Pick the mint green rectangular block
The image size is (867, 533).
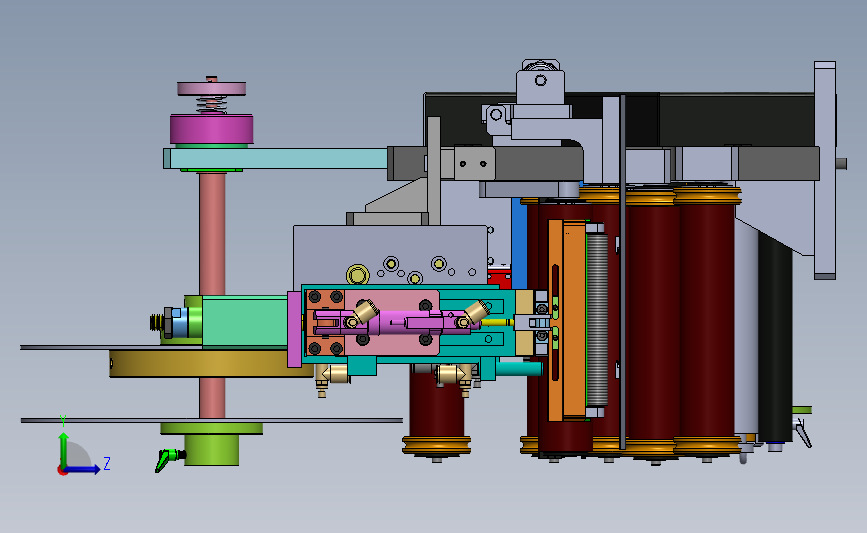click(x=245, y=322)
